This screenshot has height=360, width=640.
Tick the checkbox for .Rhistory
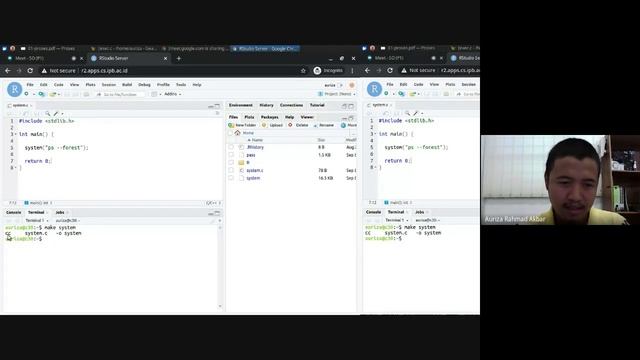tap(231, 147)
